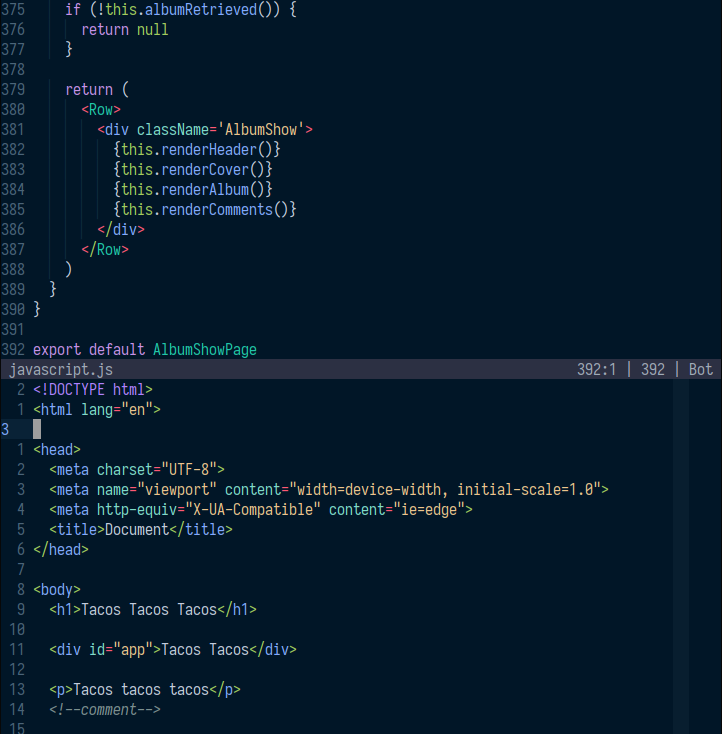This screenshot has width=722, height=734.
Task: Click the "width=device-width, initial-scale=1.0" string
Action: point(445,490)
